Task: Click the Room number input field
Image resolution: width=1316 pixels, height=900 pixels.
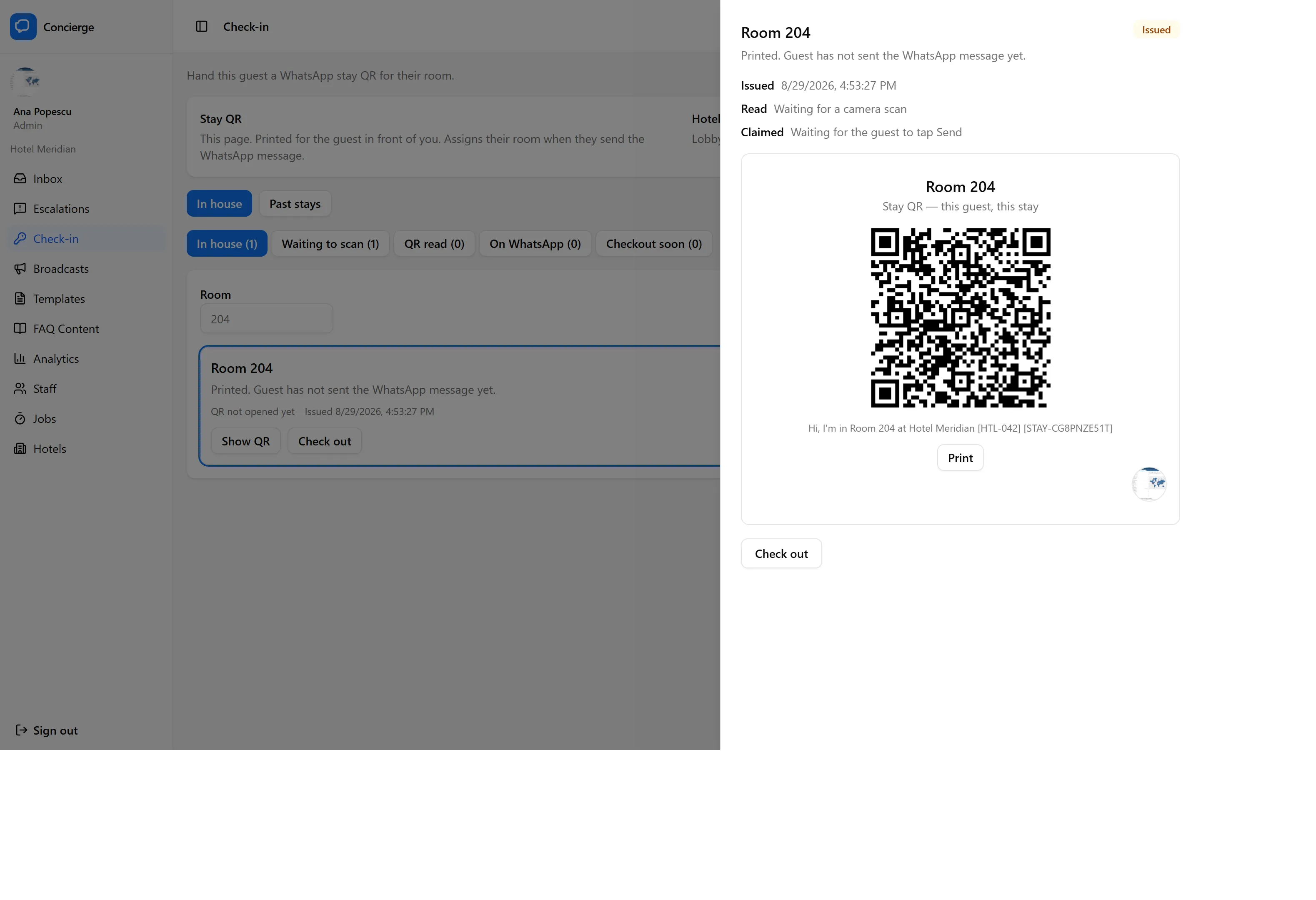Action: point(266,319)
